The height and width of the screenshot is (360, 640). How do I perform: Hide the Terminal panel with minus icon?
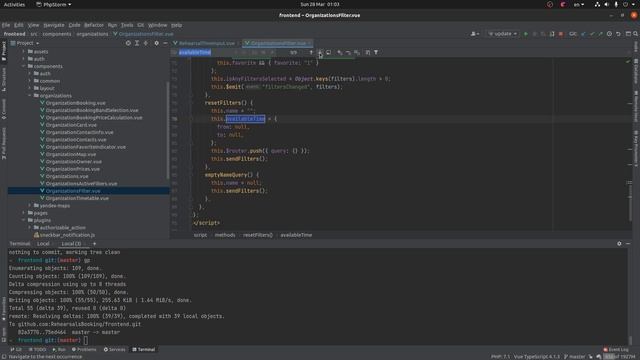coord(628,244)
